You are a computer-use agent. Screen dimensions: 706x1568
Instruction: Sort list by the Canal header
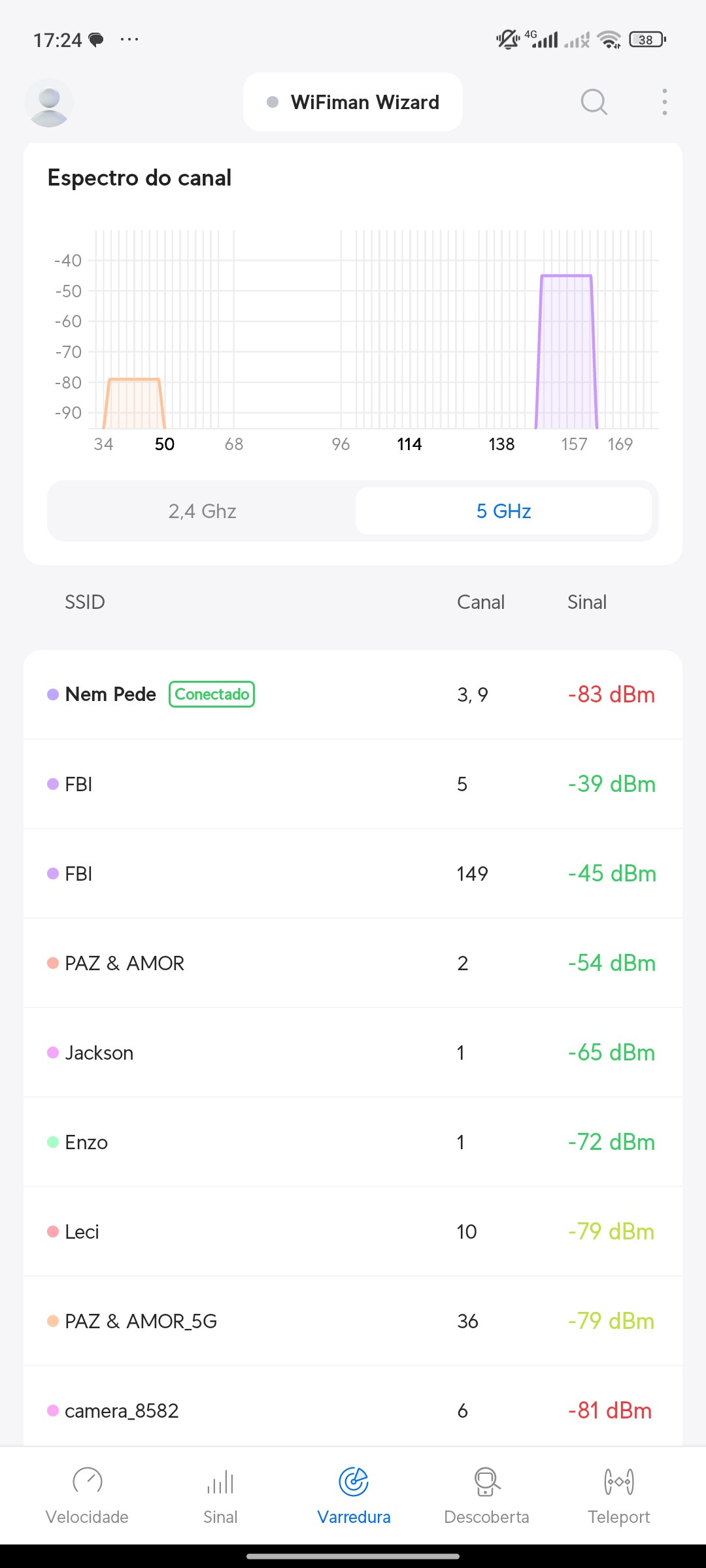480,602
